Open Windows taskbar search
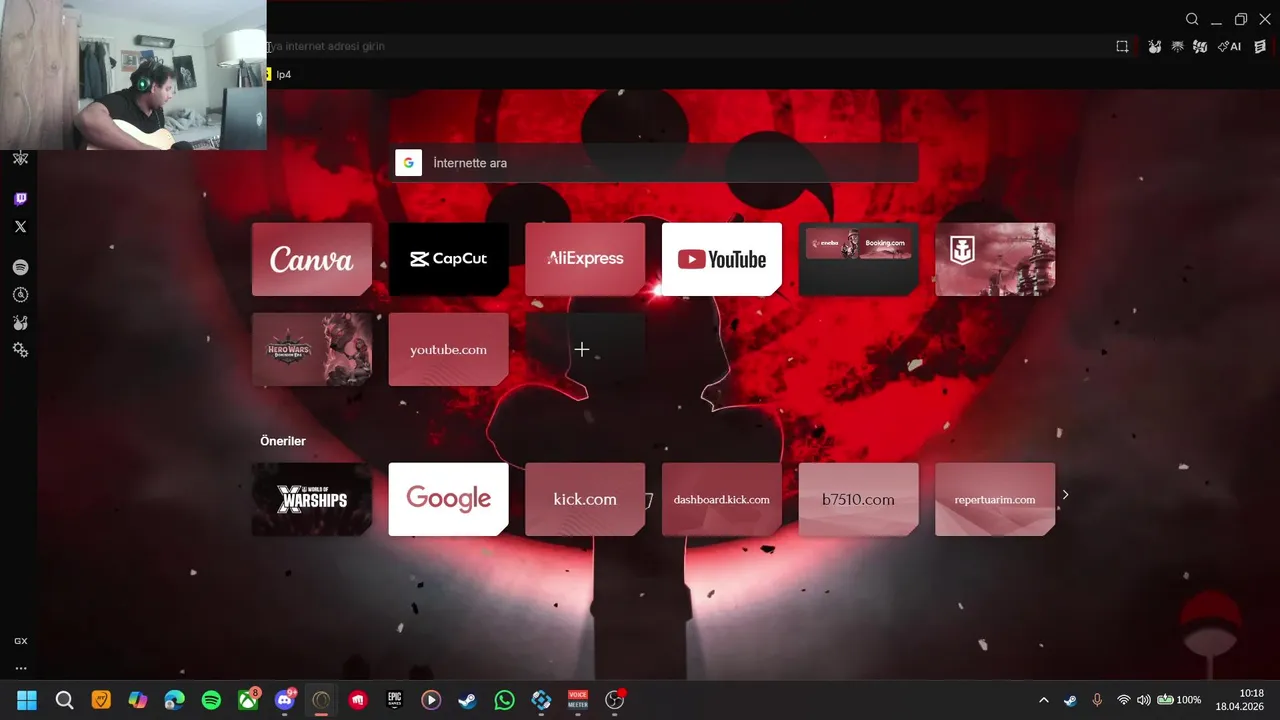This screenshot has height=720, width=1280. pos(64,700)
